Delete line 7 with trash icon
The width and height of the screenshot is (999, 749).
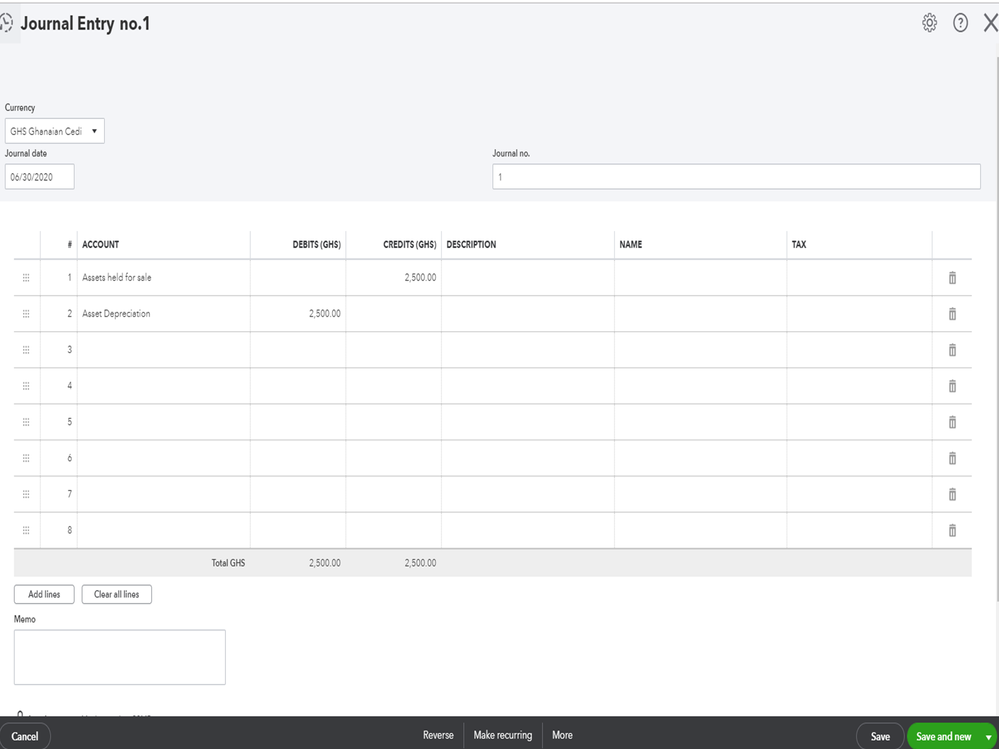click(x=952, y=494)
